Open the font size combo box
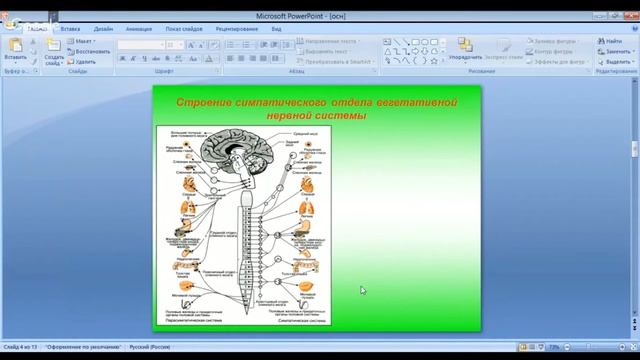Image resolution: width=640 pixels, height=360 pixels. point(175,44)
